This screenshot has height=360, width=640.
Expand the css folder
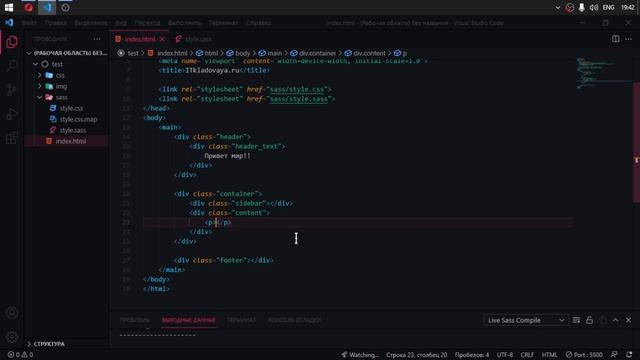(67, 75)
